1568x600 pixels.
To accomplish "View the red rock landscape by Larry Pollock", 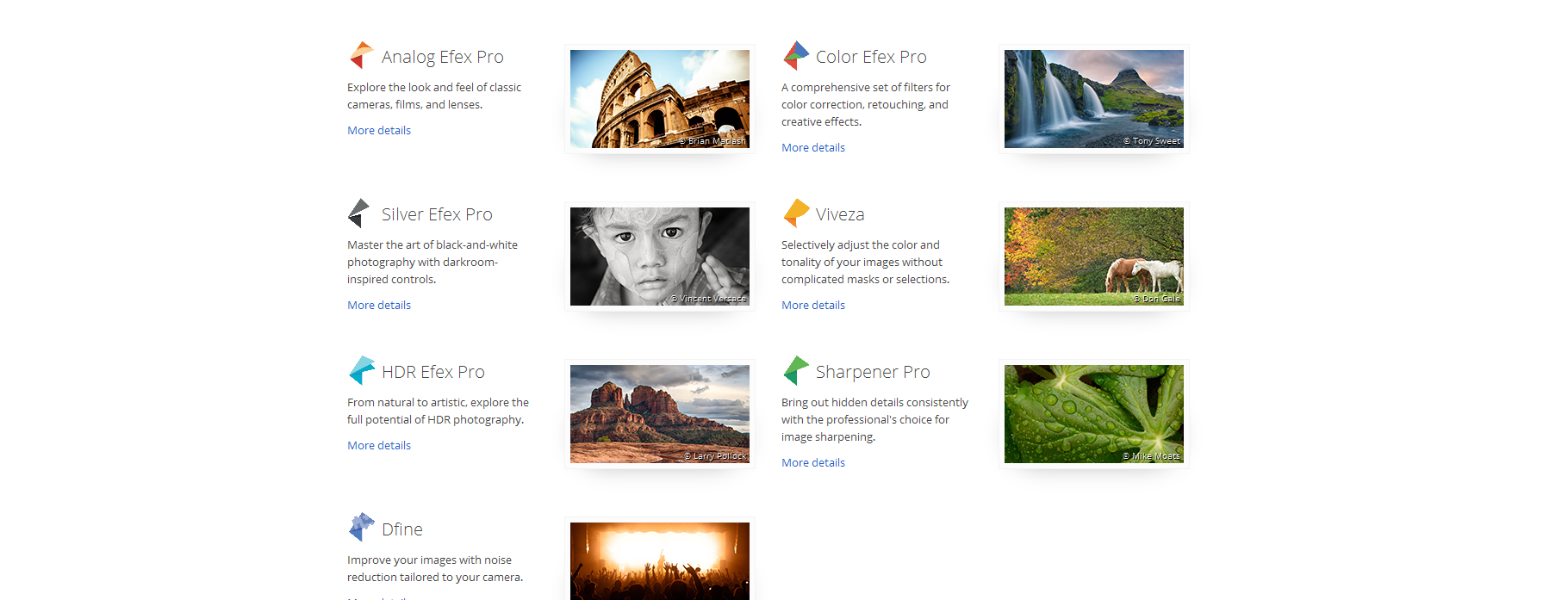I will (x=660, y=414).
